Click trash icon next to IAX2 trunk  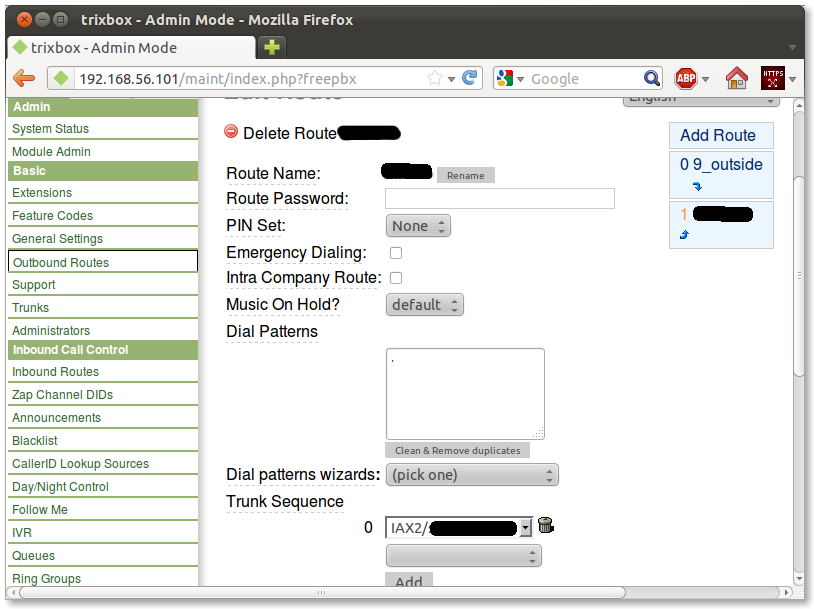[546, 525]
